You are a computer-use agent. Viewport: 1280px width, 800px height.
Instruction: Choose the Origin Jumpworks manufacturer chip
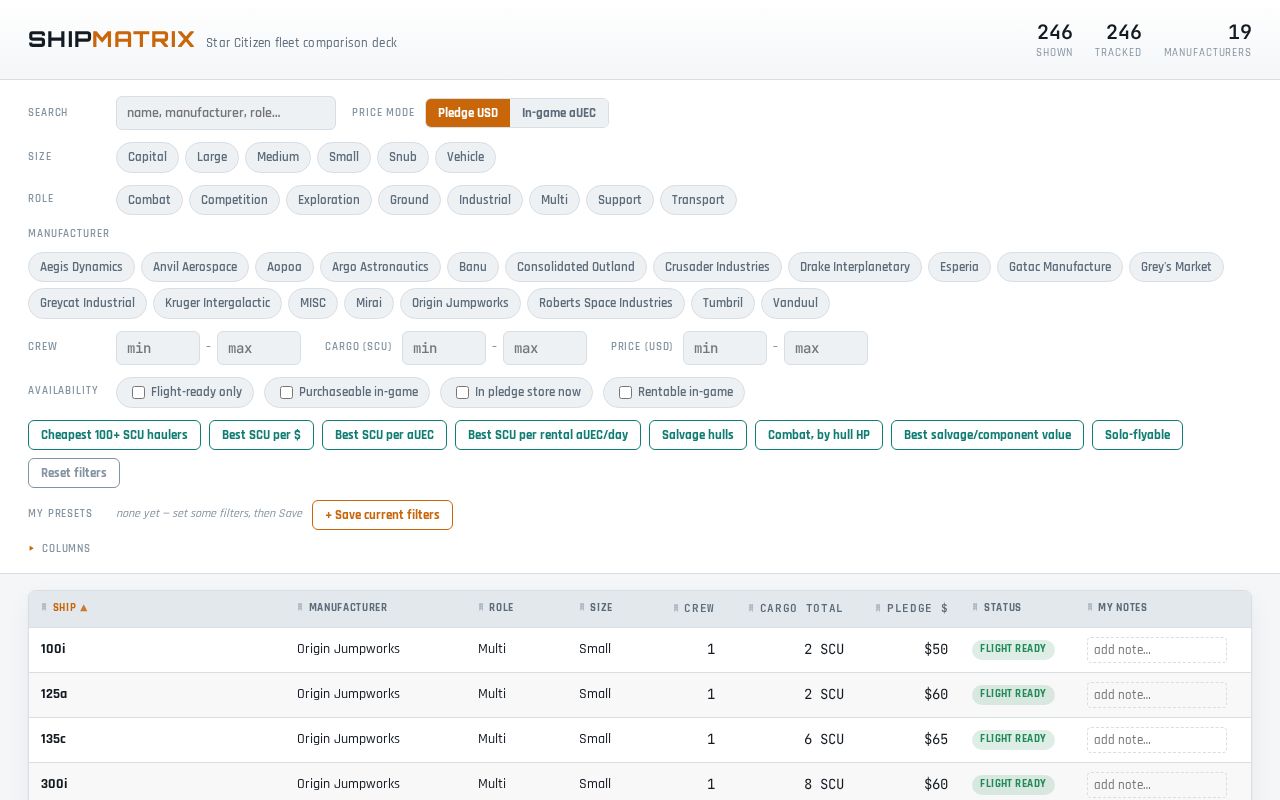(x=460, y=303)
